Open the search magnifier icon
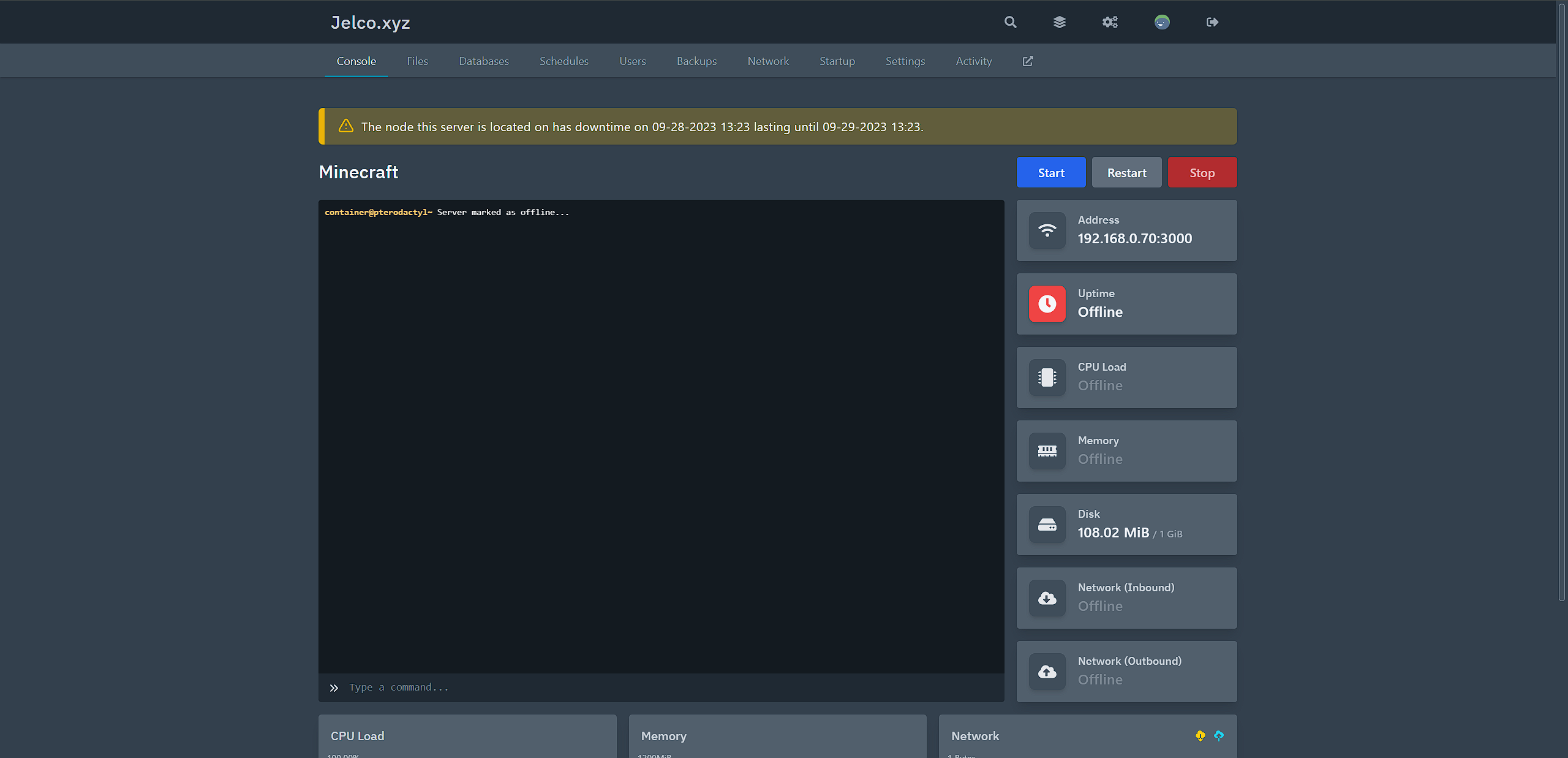 click(1011, 22)
